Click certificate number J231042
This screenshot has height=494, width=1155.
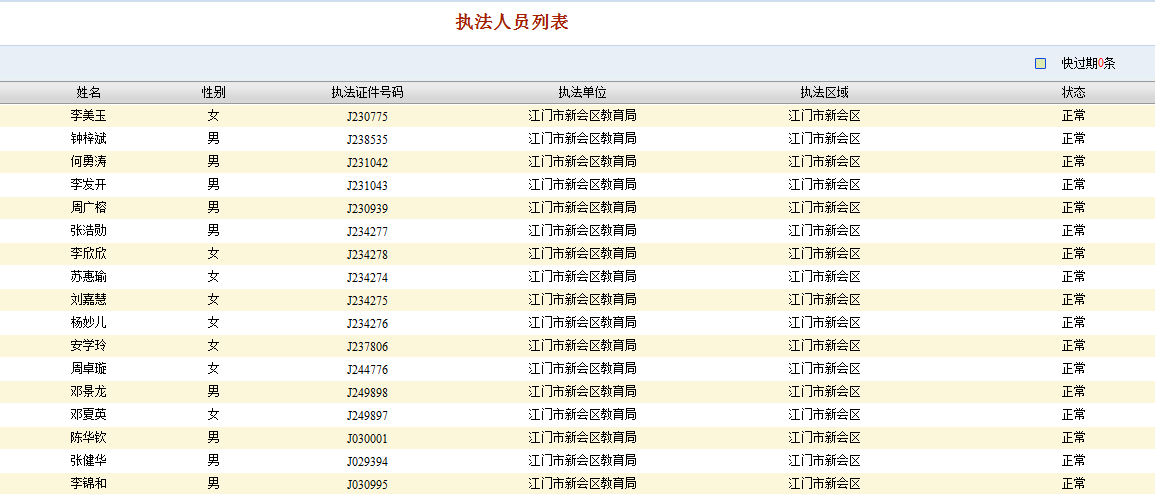pos(368,162)
